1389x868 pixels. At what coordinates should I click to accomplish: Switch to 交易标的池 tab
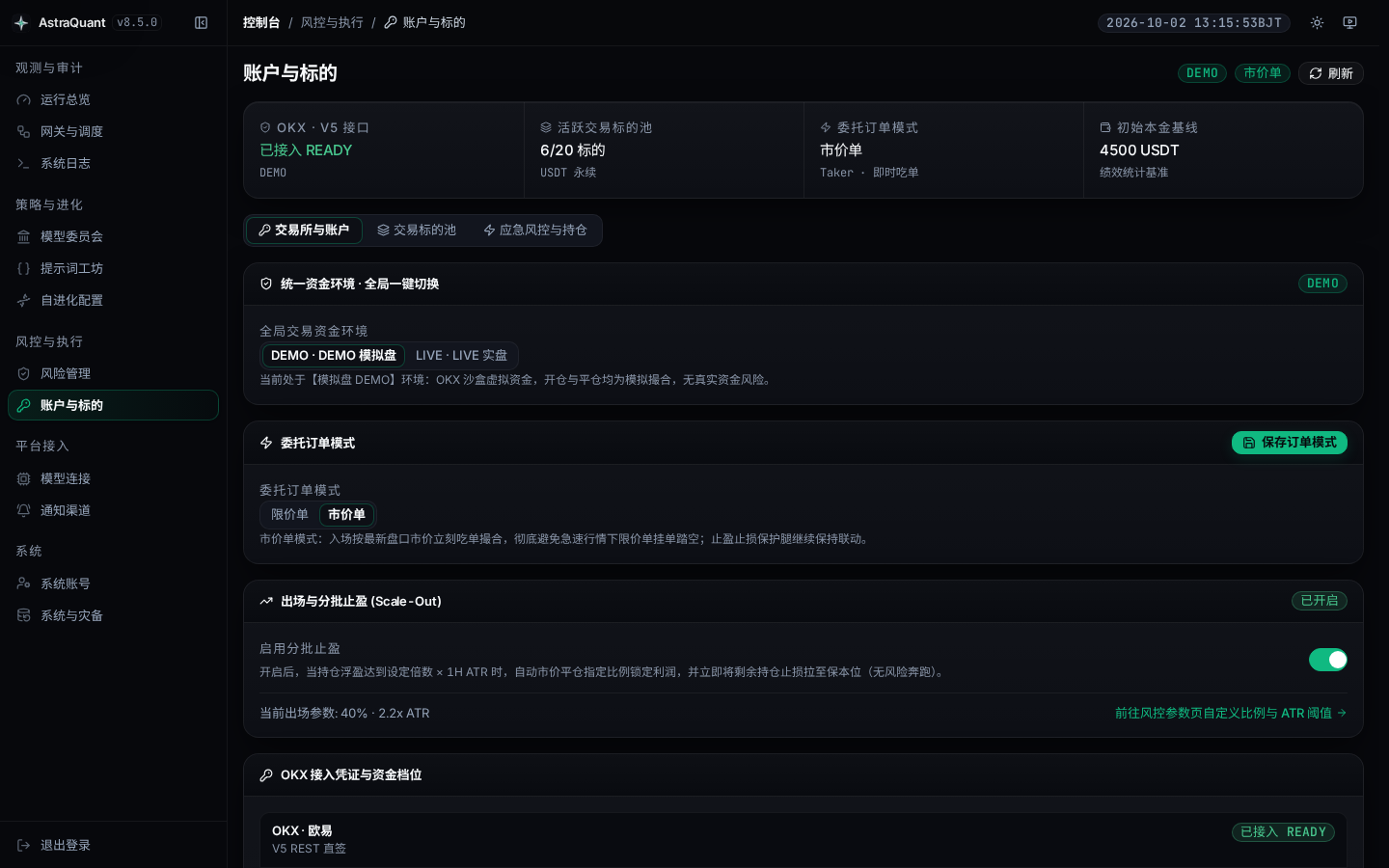pyautogui.click(x=417, y=230)
